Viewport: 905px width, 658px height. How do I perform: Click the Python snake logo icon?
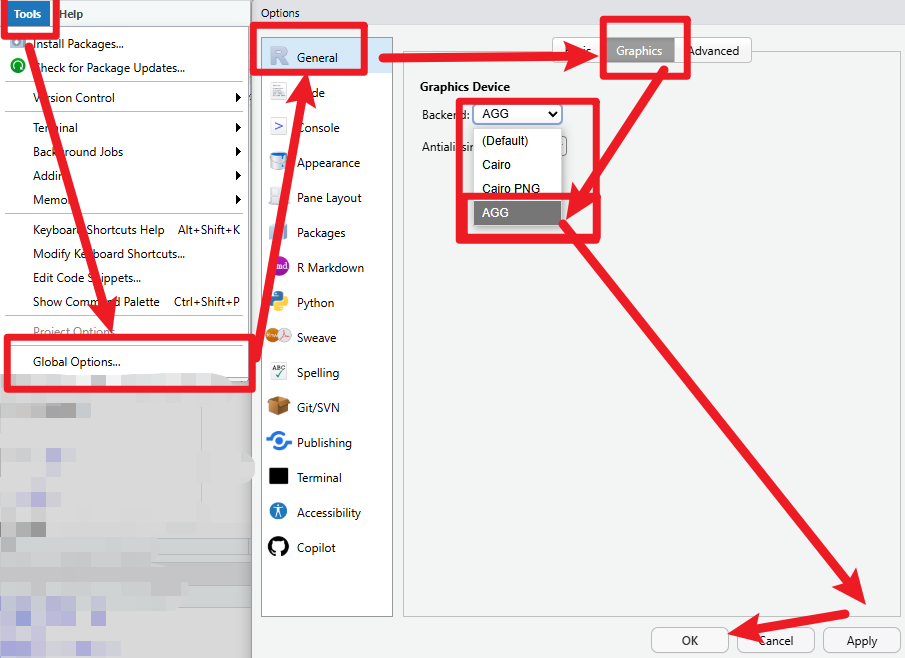point(279,301)
